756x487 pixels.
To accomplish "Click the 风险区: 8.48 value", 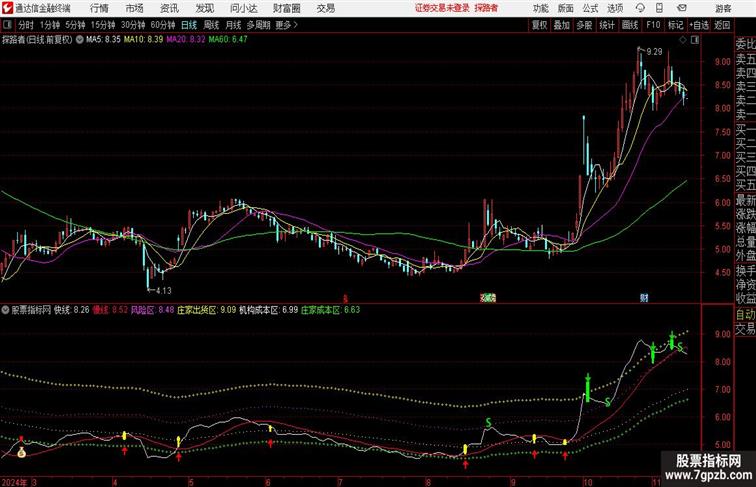I will click(x=152, y=310).
